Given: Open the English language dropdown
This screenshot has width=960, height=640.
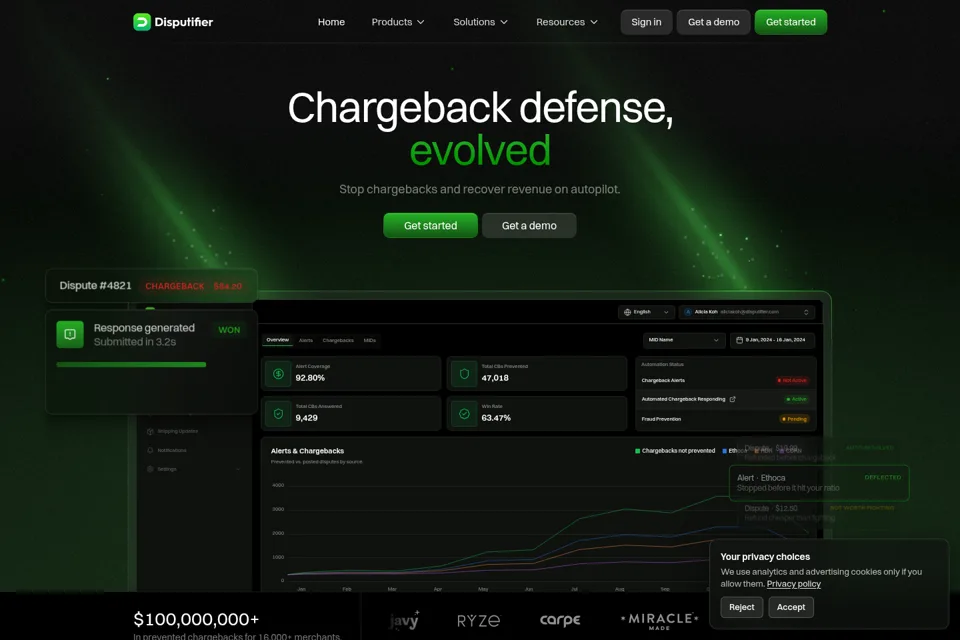Looking at the screenshot, I should (647, 312).
